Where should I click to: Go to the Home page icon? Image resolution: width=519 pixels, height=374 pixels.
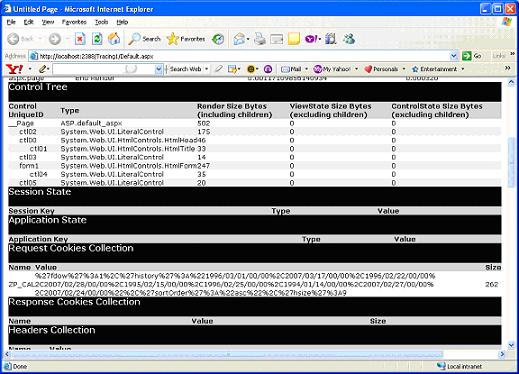click(114, 39)
